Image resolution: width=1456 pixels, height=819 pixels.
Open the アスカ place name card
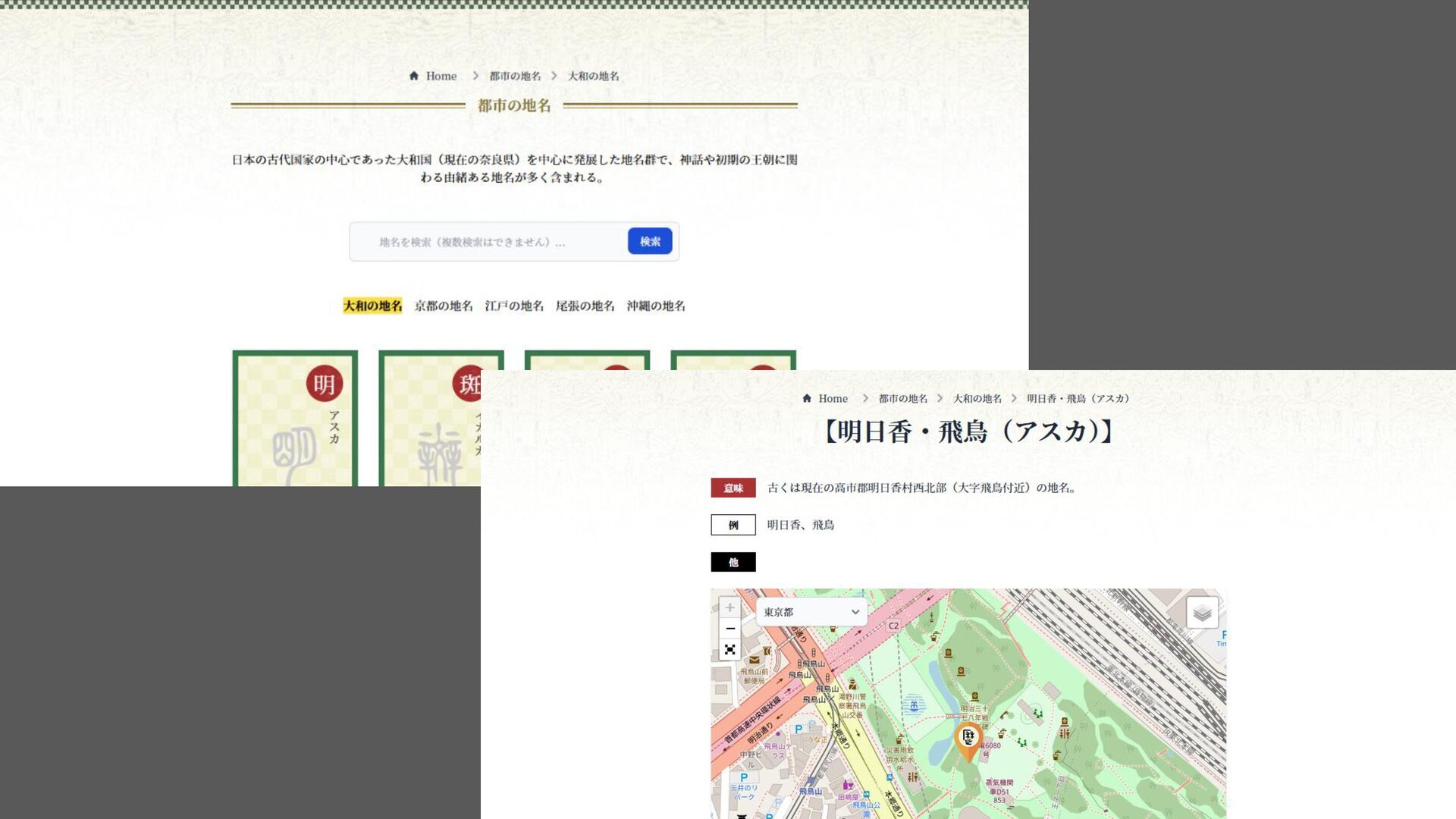coord(295,432)
